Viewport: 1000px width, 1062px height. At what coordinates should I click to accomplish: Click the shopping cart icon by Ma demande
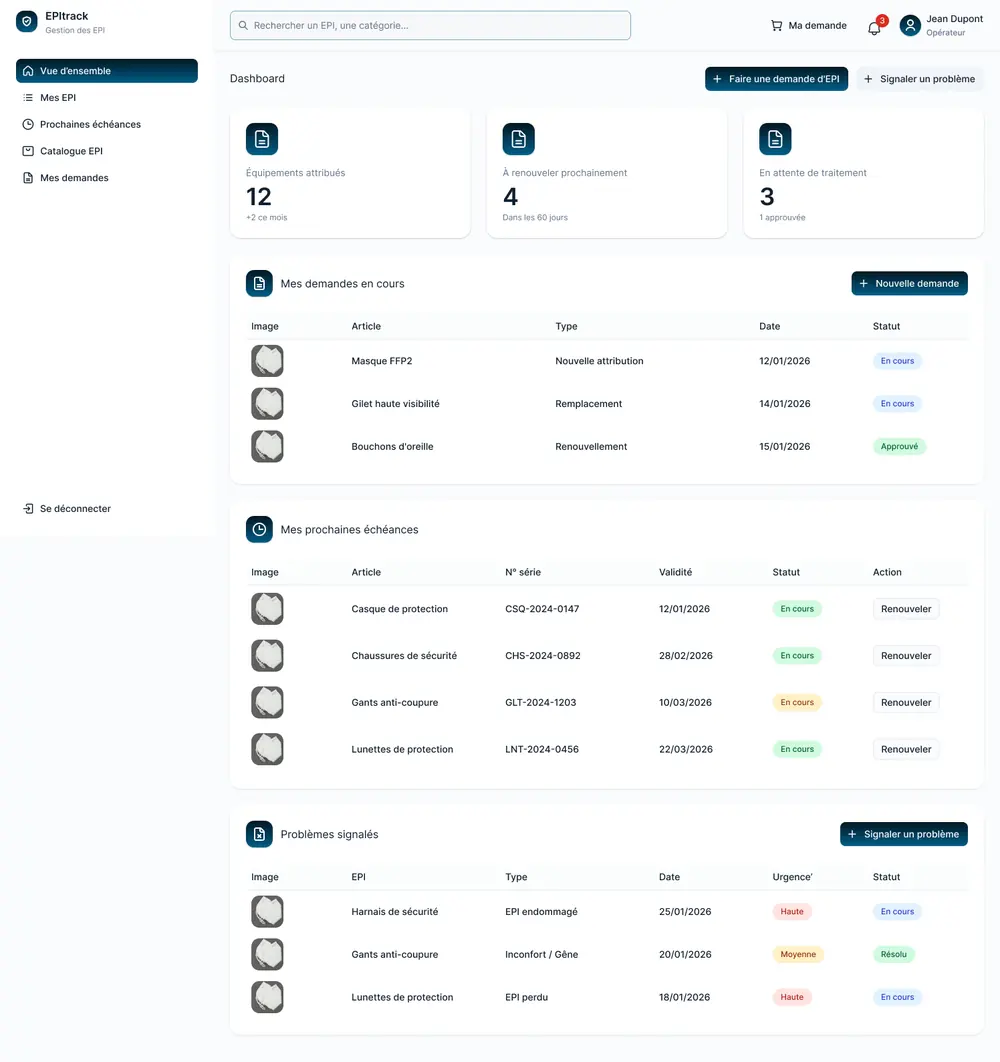coord(776,26)
